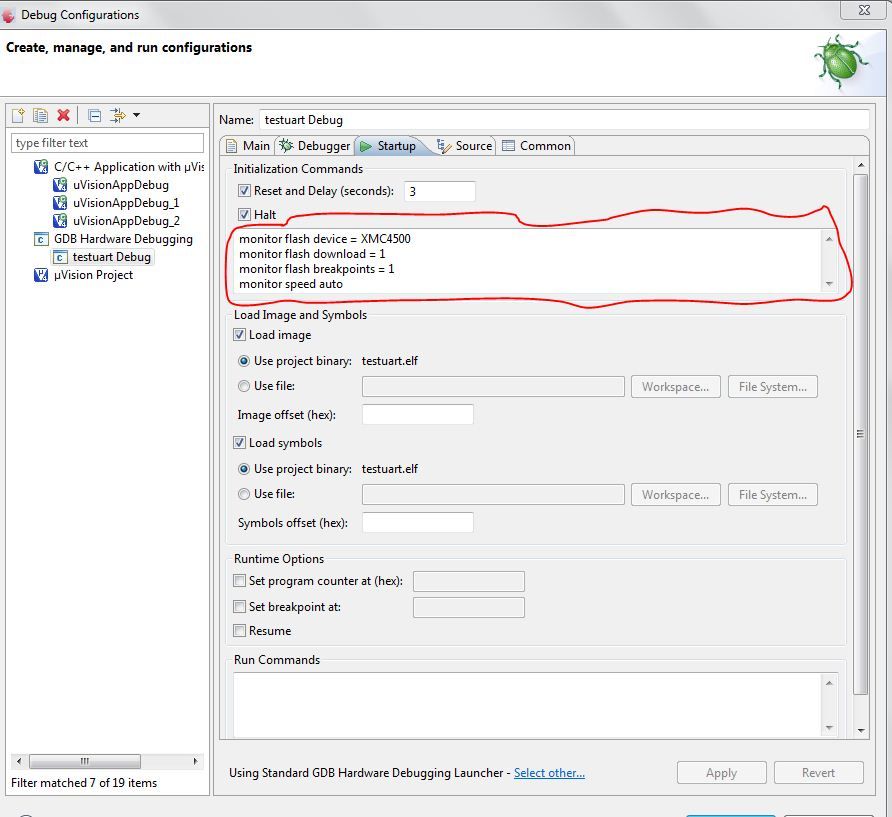Click the Symbols offset (hex) field

418,522
